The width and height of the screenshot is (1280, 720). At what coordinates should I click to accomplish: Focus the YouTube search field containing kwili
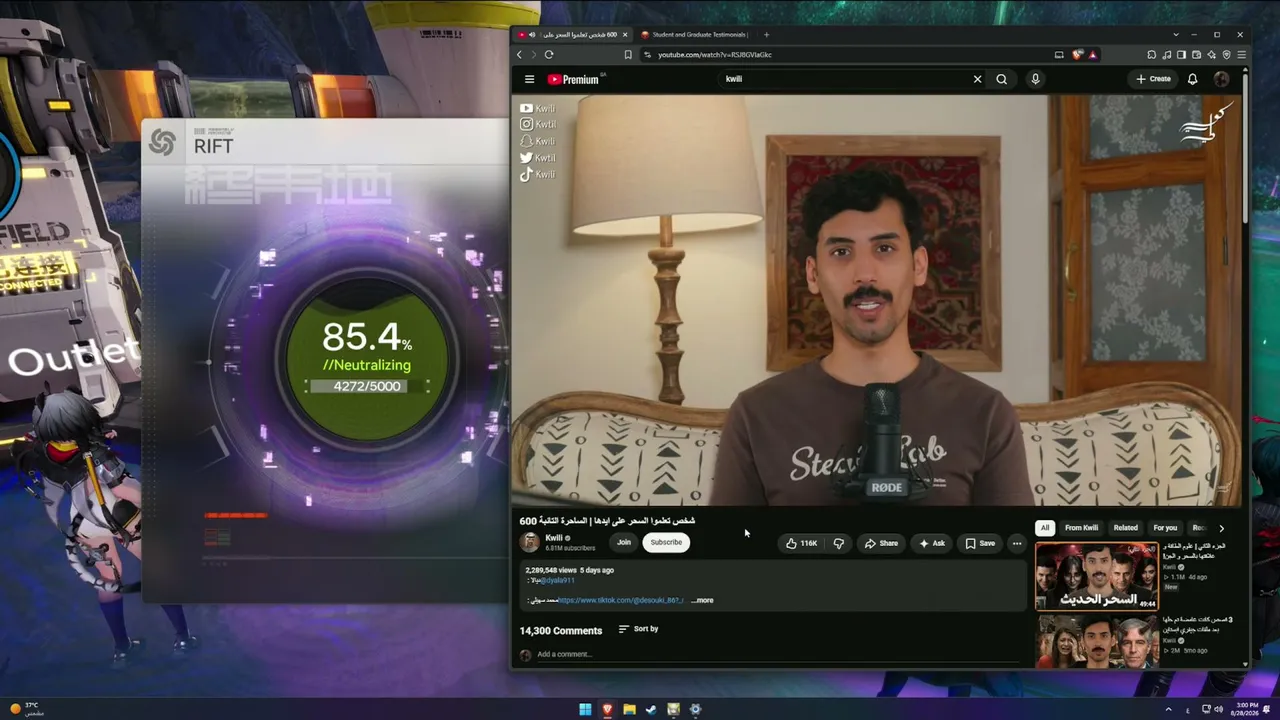[845, 79]
